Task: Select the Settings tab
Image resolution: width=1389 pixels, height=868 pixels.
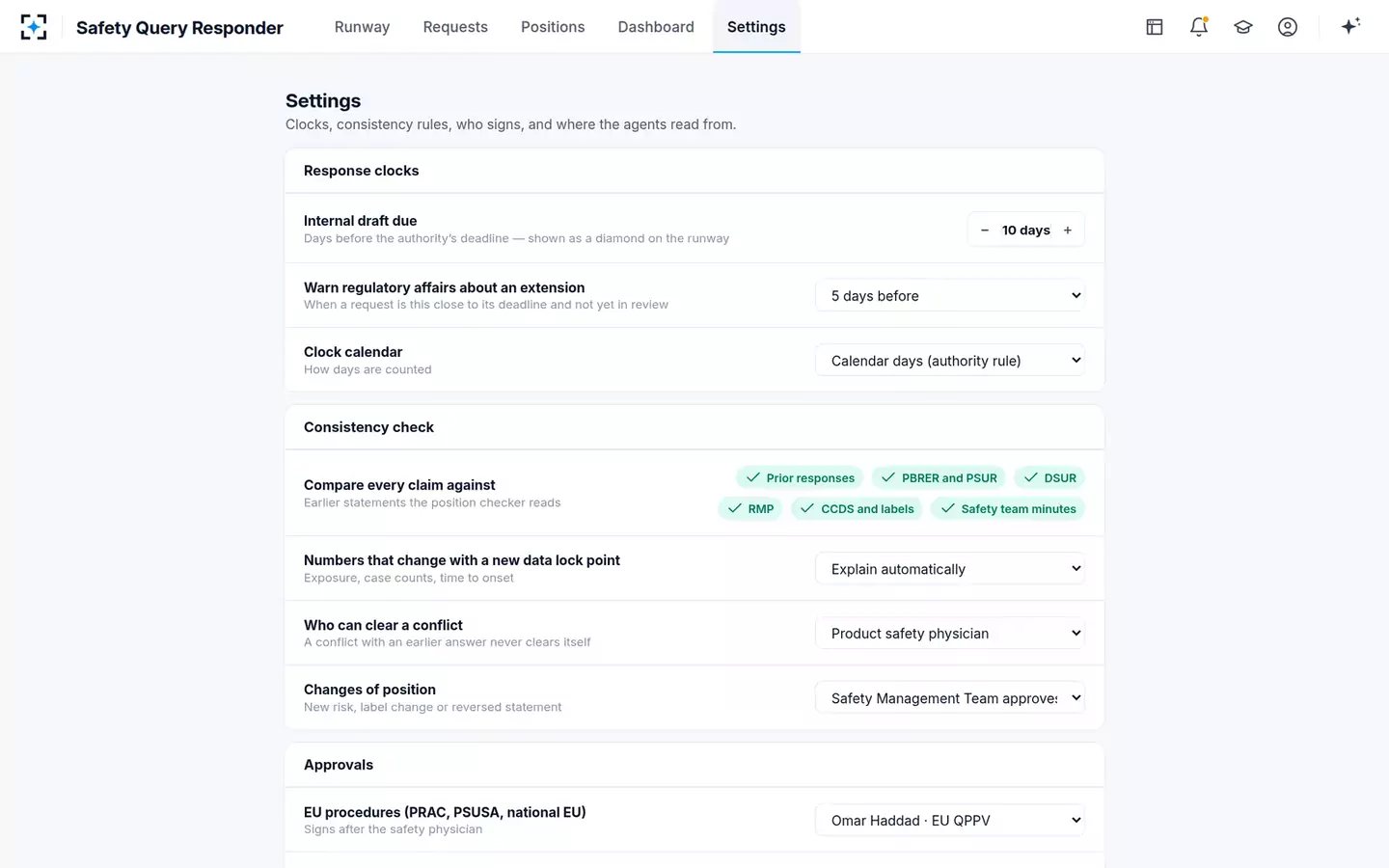Action: point(756,27)
